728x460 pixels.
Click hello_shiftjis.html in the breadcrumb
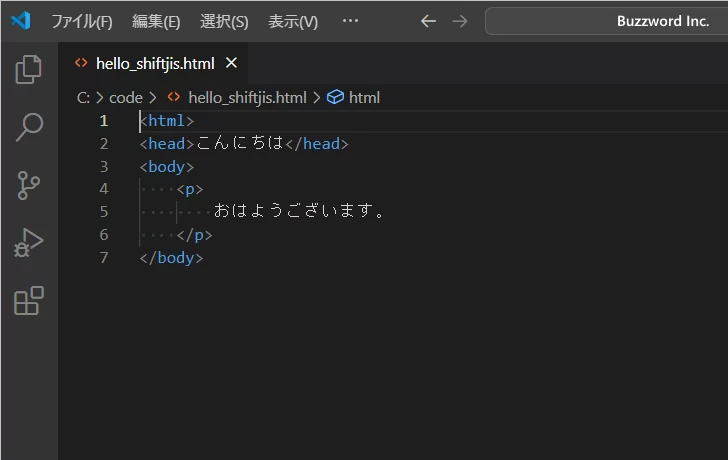pyautogui.click(x=247, y=97)
